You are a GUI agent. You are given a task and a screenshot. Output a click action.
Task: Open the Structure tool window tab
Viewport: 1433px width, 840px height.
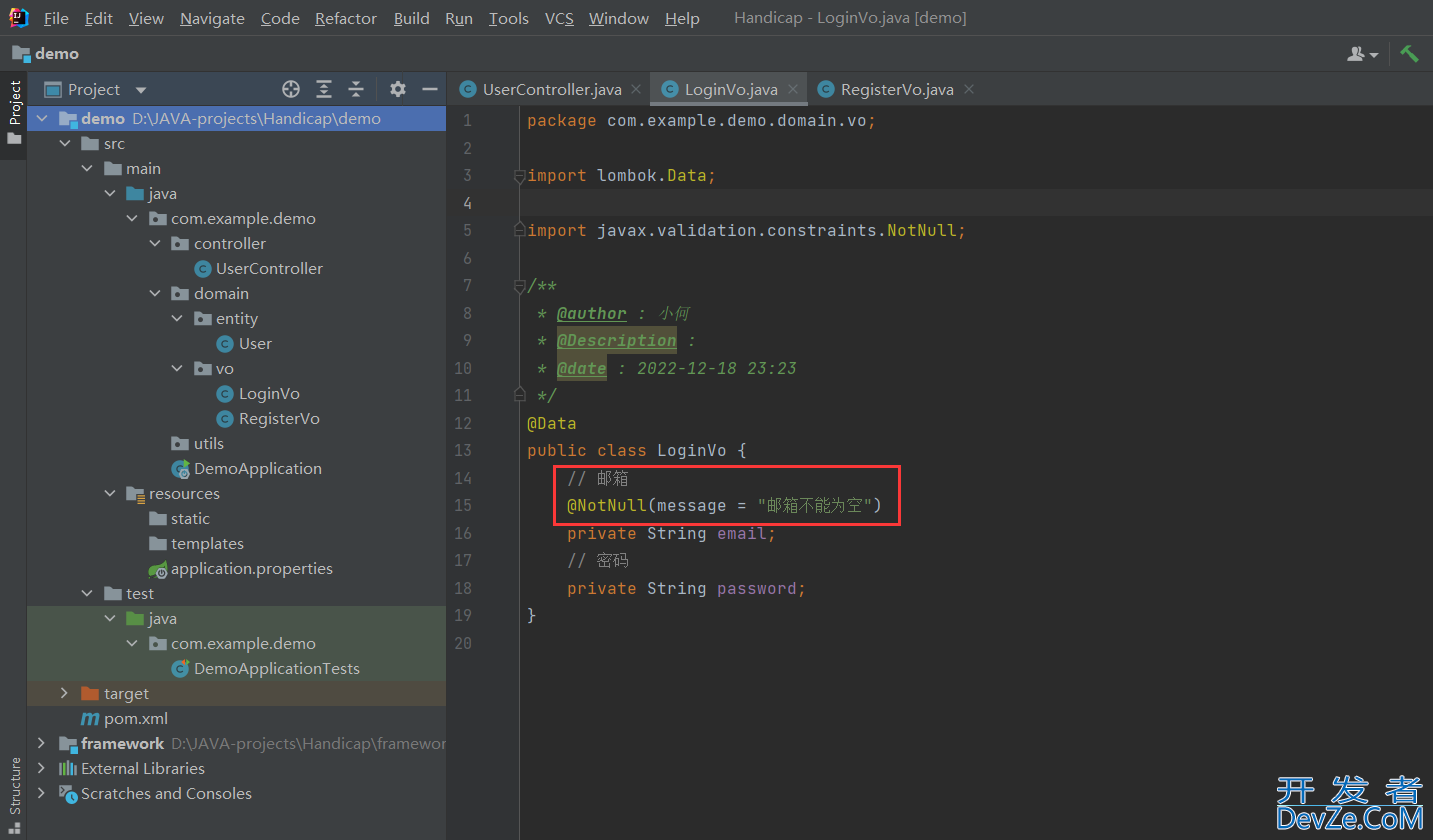[15, 785]
